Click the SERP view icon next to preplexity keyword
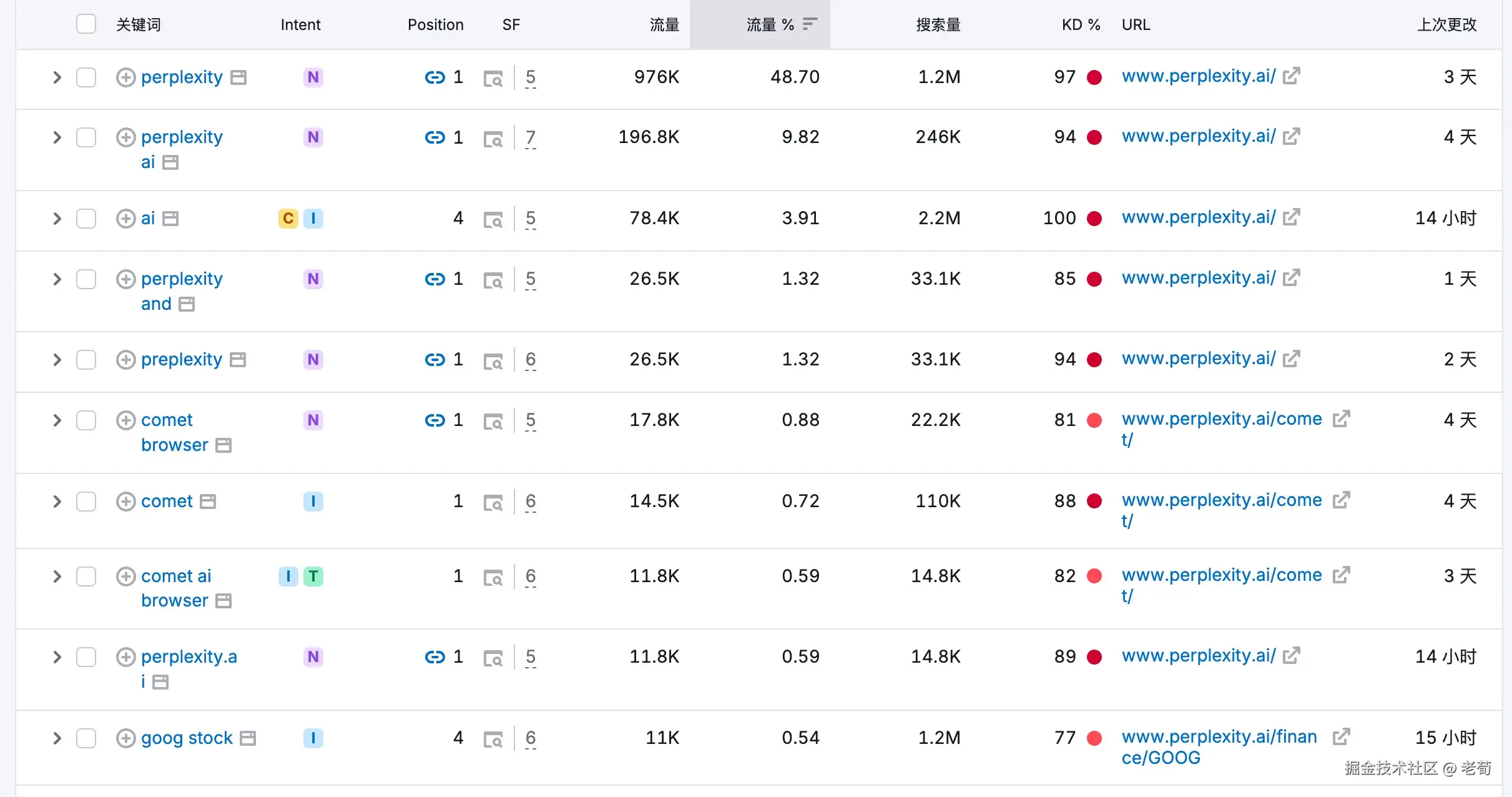Viewport: 1512px width, 797px height. [x=238, y=360]
